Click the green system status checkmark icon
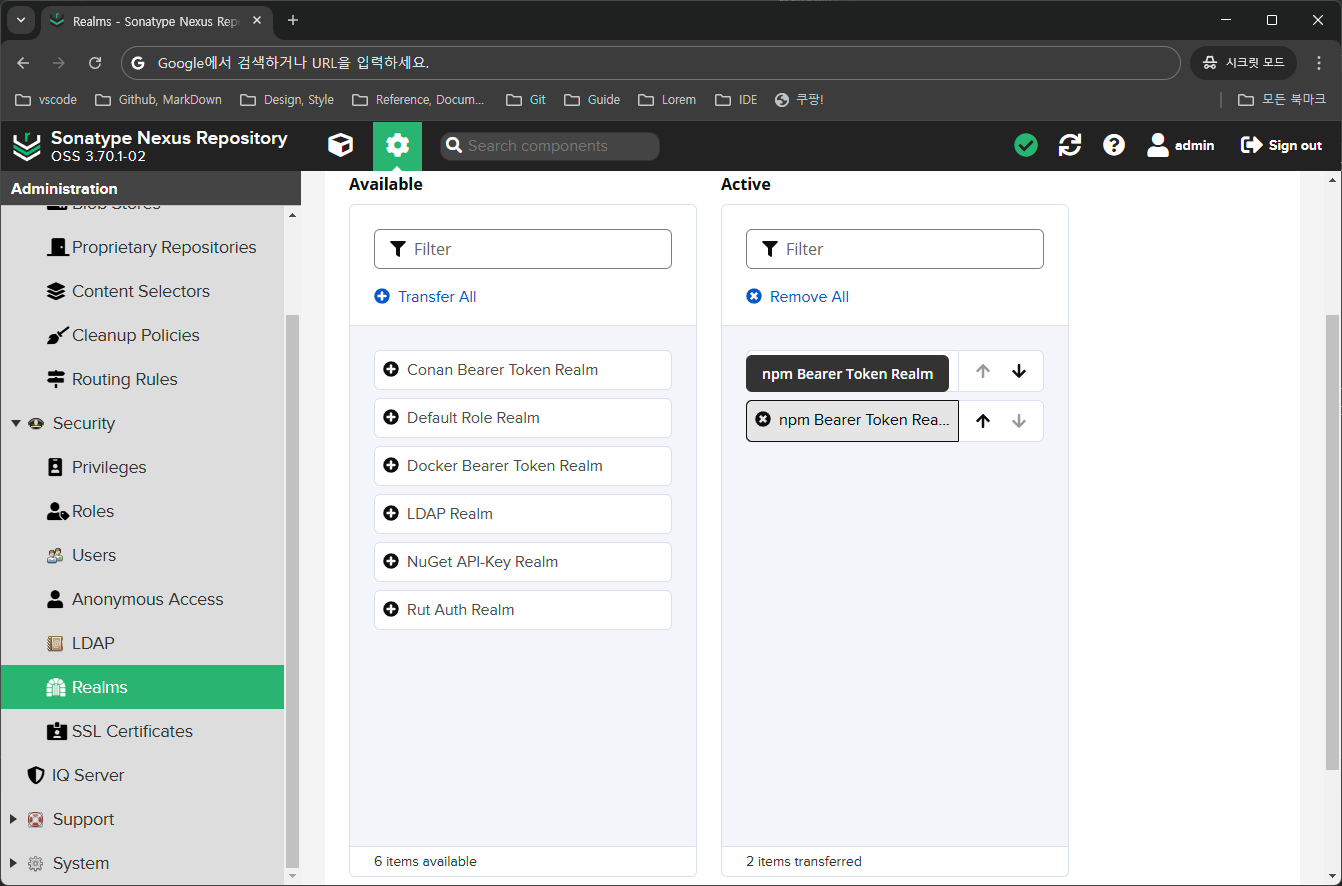Image resolution: width=1342 pixels, height=886 pixels. point(1026,146)
